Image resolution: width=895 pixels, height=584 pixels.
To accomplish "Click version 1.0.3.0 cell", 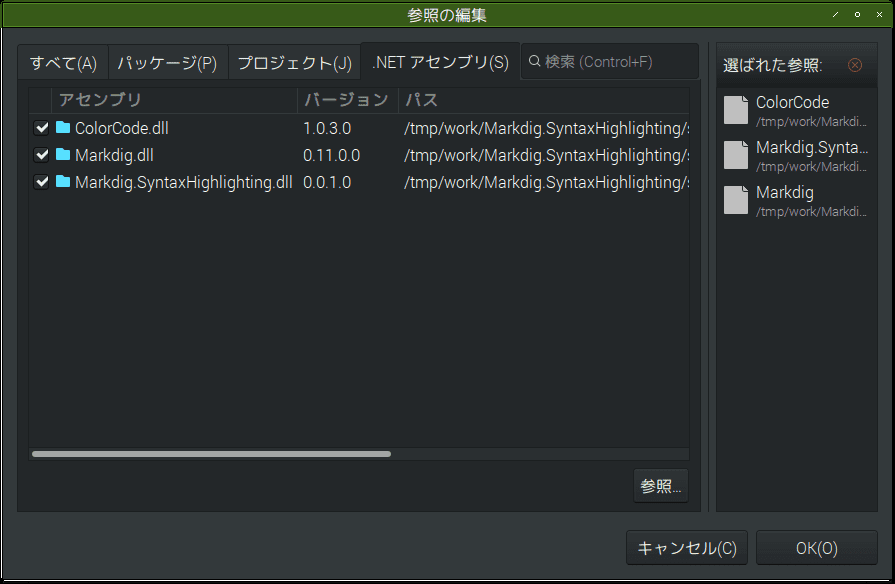I will click(327, 128).
